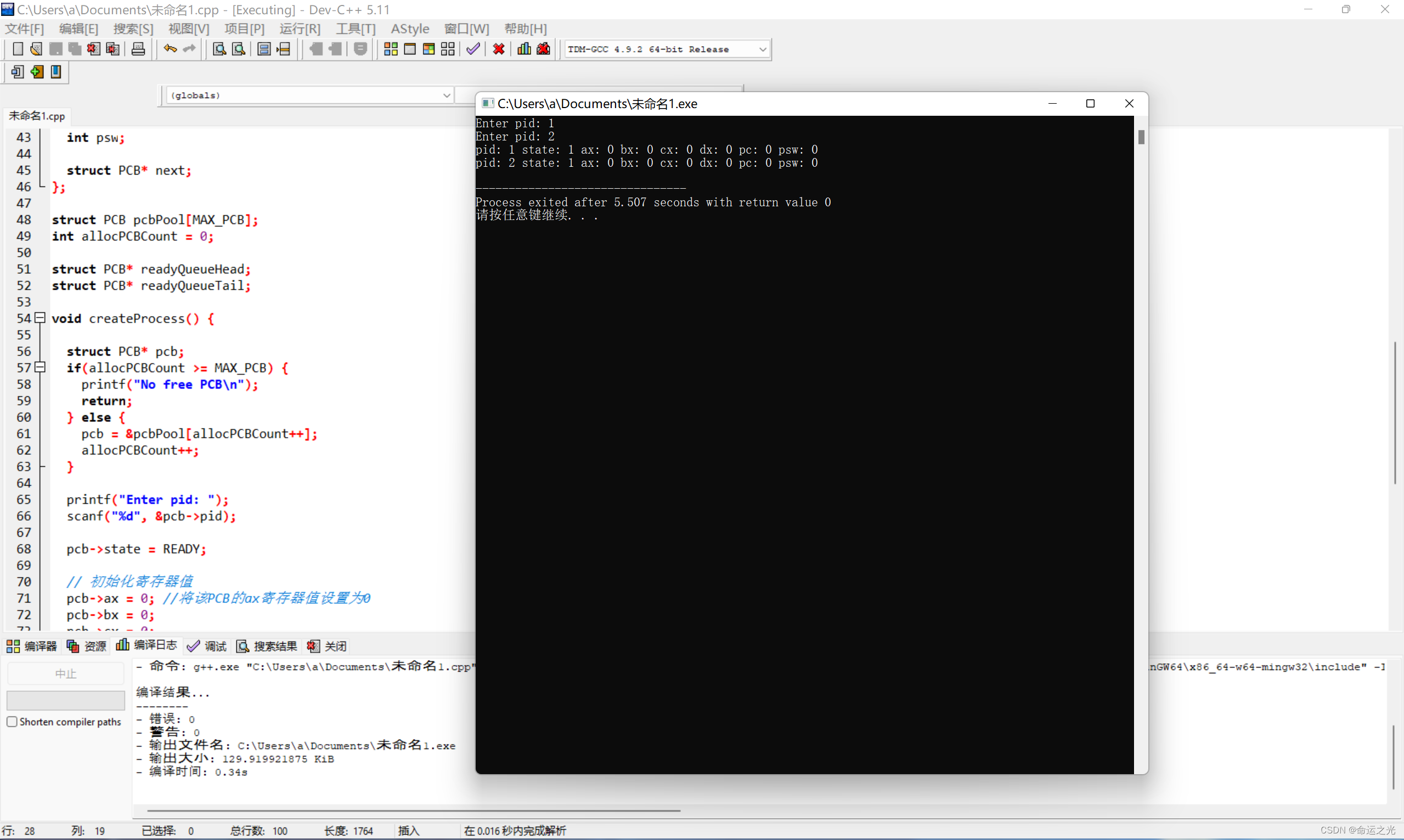This screenshot has width=1404, height=840.
Task: Toggle the Shorten compiler paths checkbox
Action: click(x=12, y=721)
